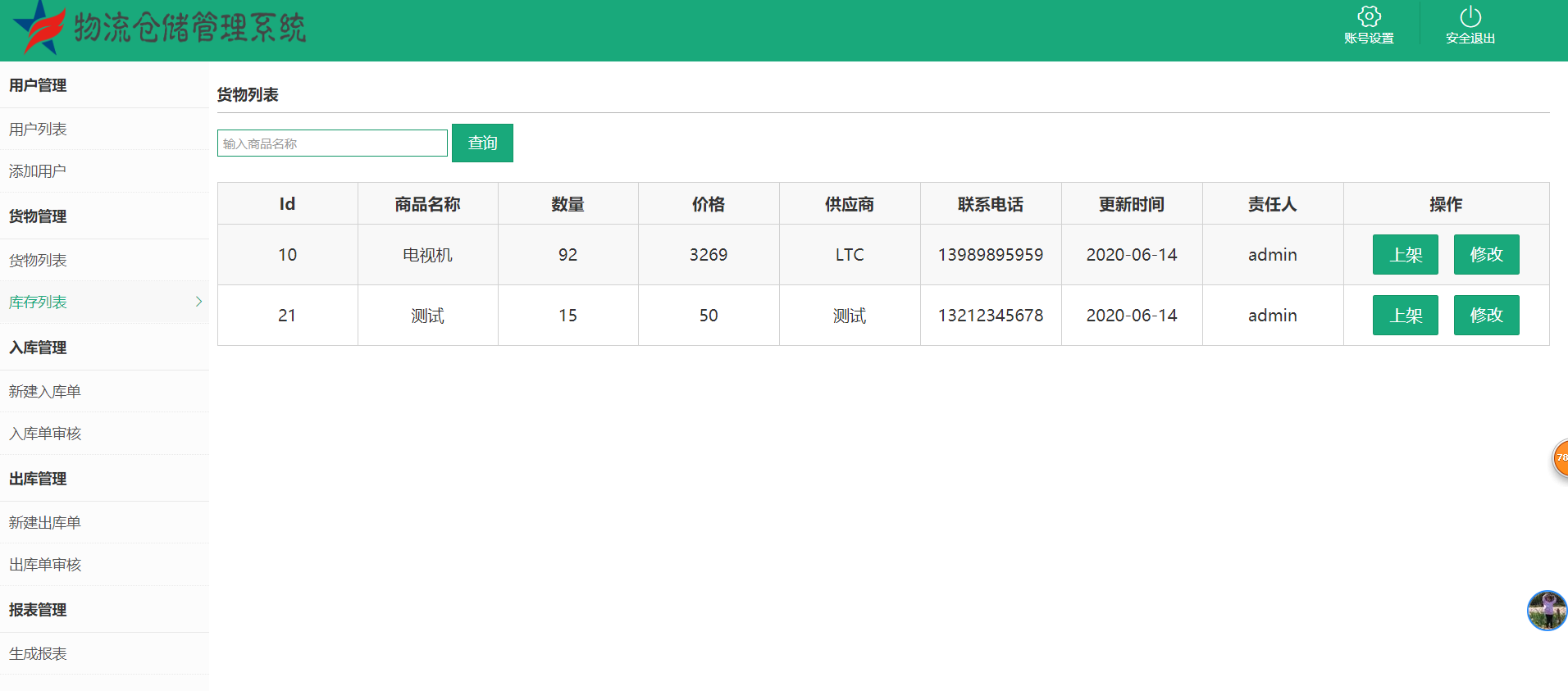The image size is (1568, 691).
Task: Click the safe logout power icon
Action: [1470, 16]
